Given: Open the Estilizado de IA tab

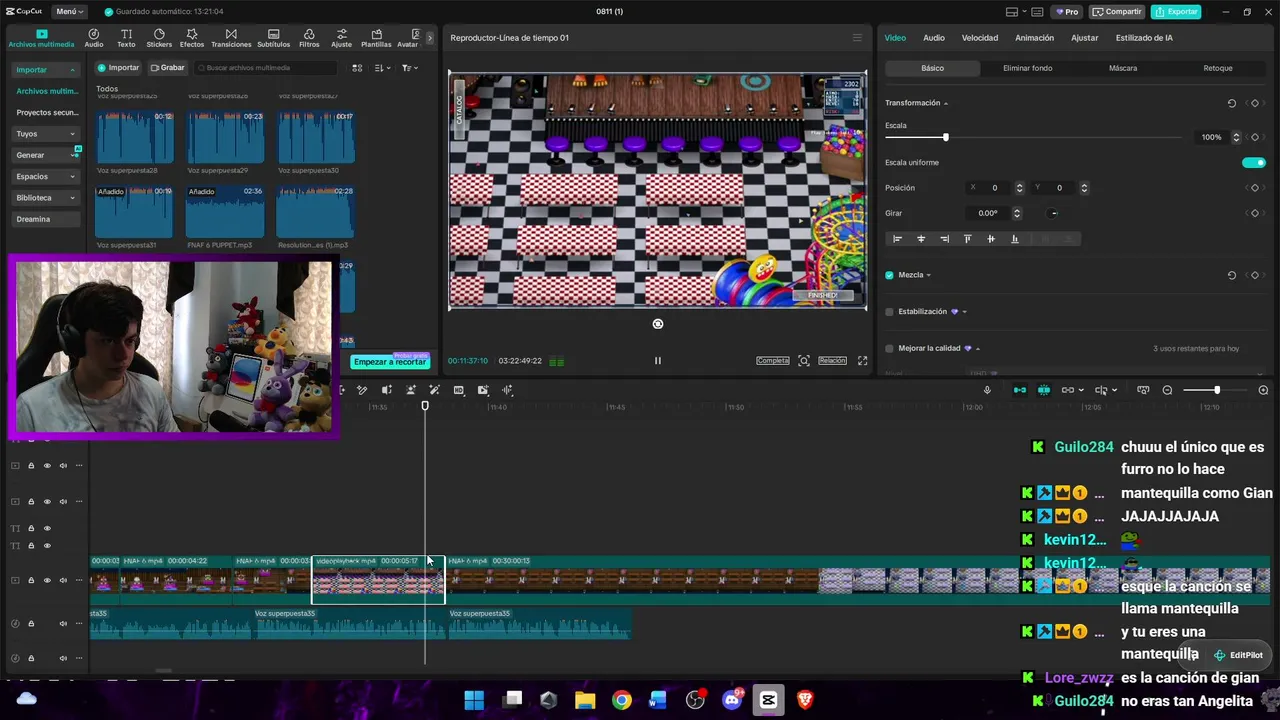Looking at the screenshot, I should point(1144,38).
